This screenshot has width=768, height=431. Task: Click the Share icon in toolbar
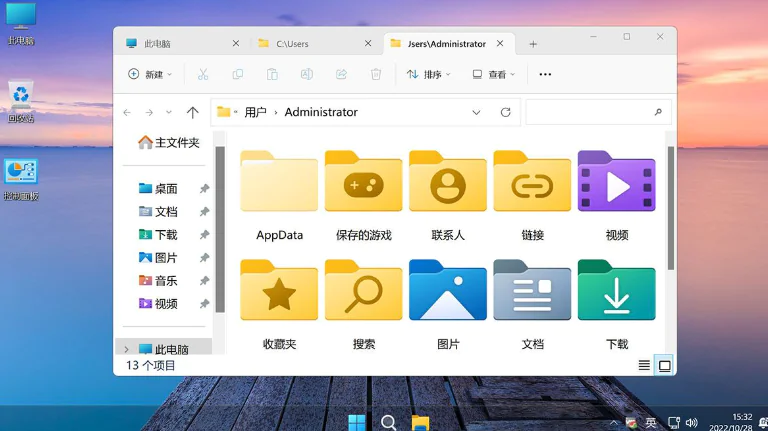341,74
